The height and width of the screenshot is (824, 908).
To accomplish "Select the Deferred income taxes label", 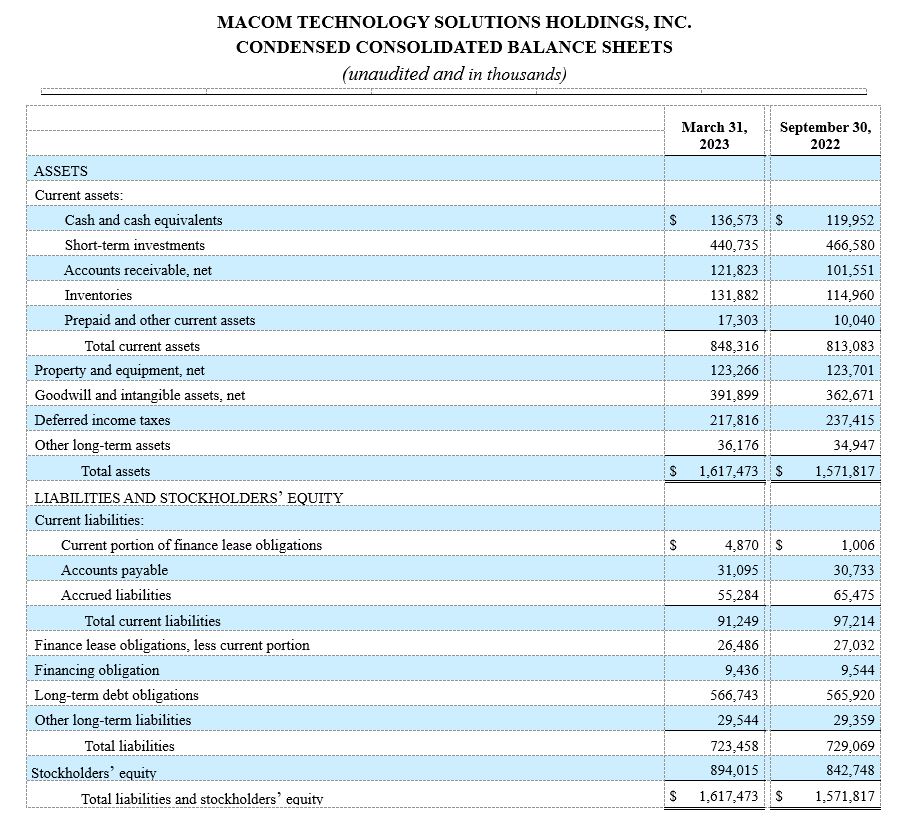I will 102,420.
